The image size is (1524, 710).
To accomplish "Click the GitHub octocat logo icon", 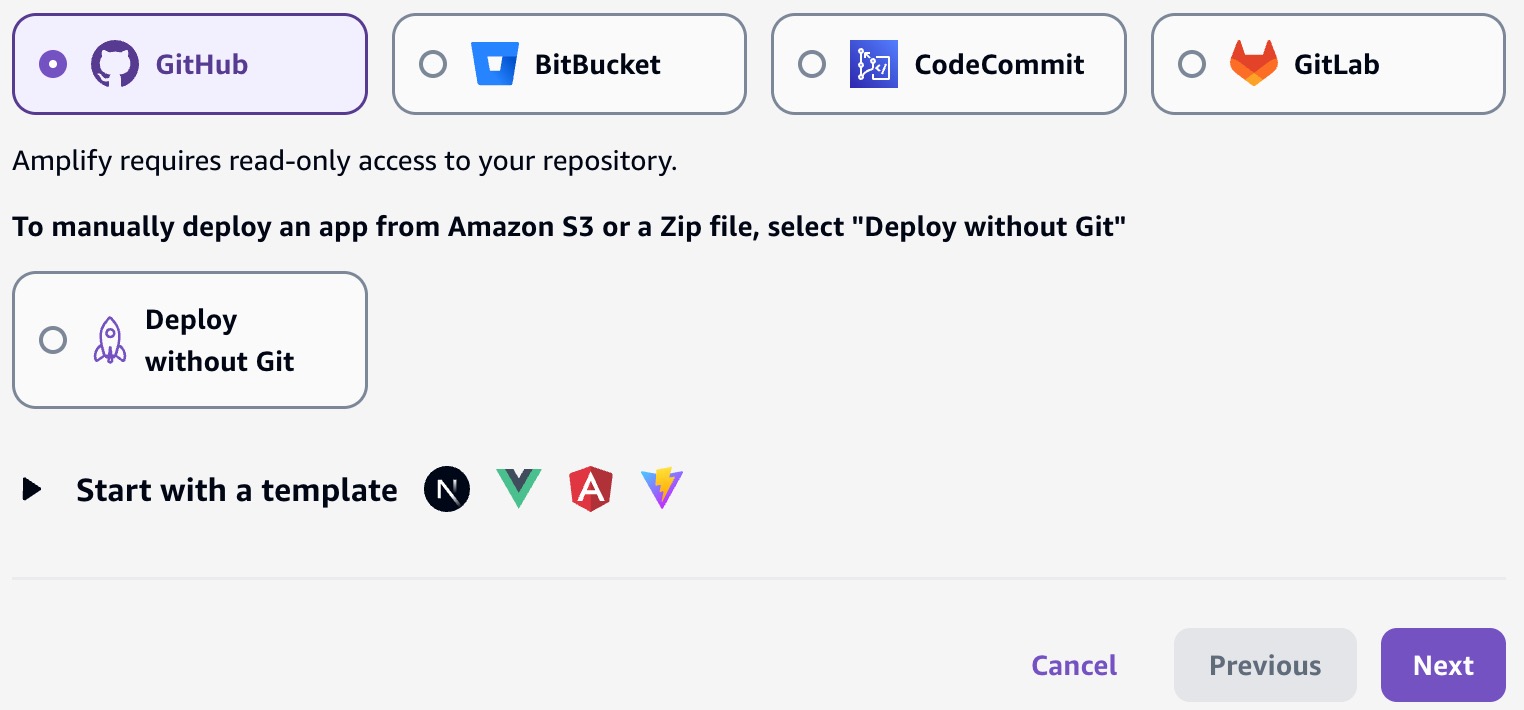I will (x=115, y=64).
